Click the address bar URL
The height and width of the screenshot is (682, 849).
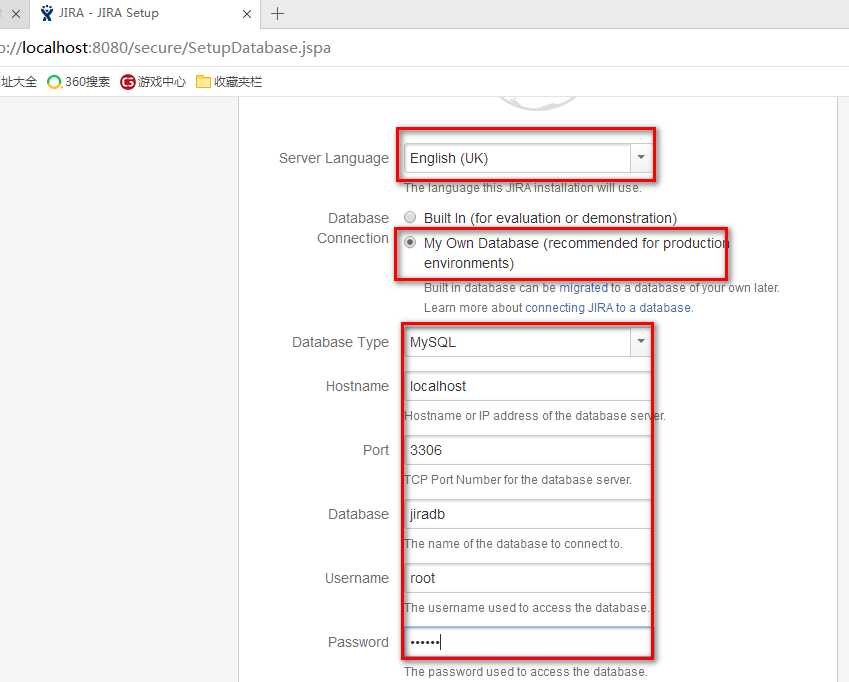[165, 48]
